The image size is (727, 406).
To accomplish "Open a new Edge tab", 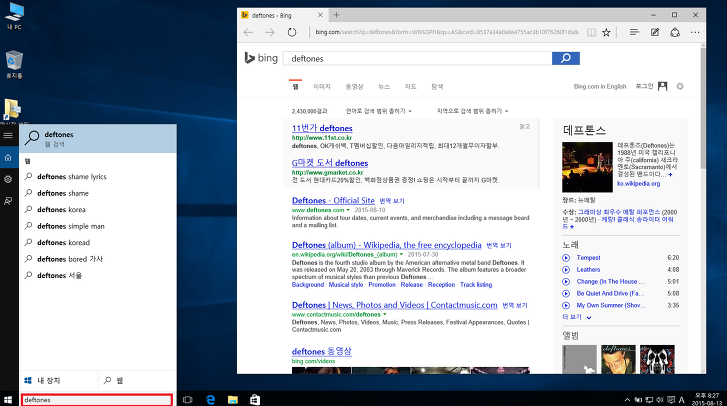I will [336, 15].
